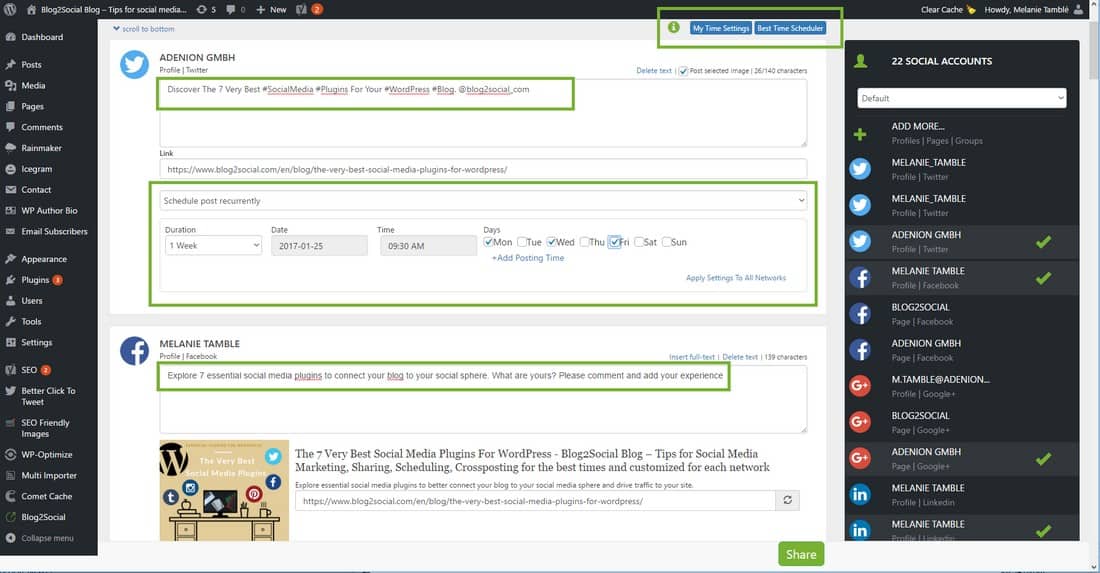Click the green info icon beside My Time Settings
Screen dimensions: 1100x573
(x=673, y=27)
